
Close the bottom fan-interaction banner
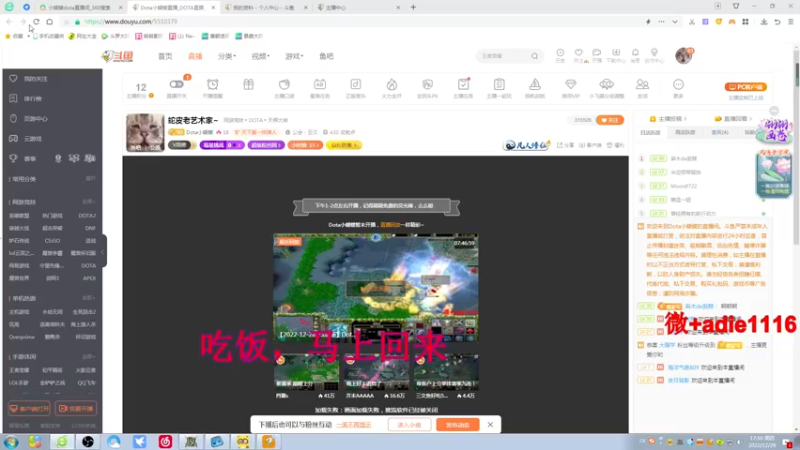pyautogui.click(x=490, y=424)
